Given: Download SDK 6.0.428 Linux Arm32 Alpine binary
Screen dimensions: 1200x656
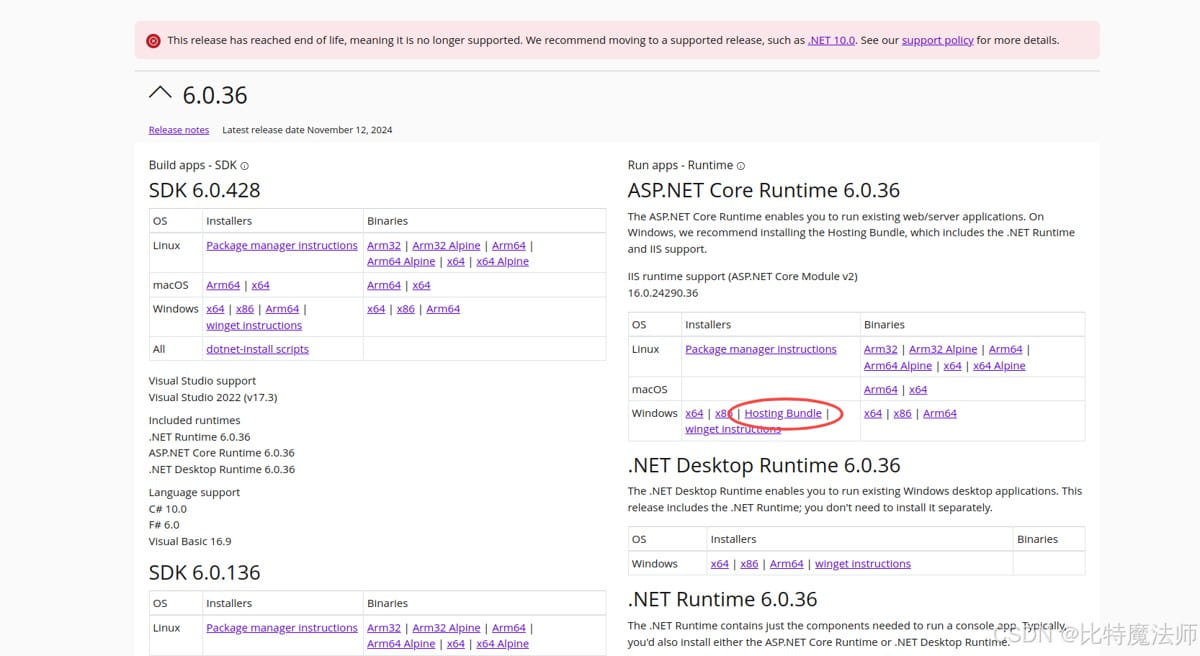Looking at the screenshot, I should [446, 245].
